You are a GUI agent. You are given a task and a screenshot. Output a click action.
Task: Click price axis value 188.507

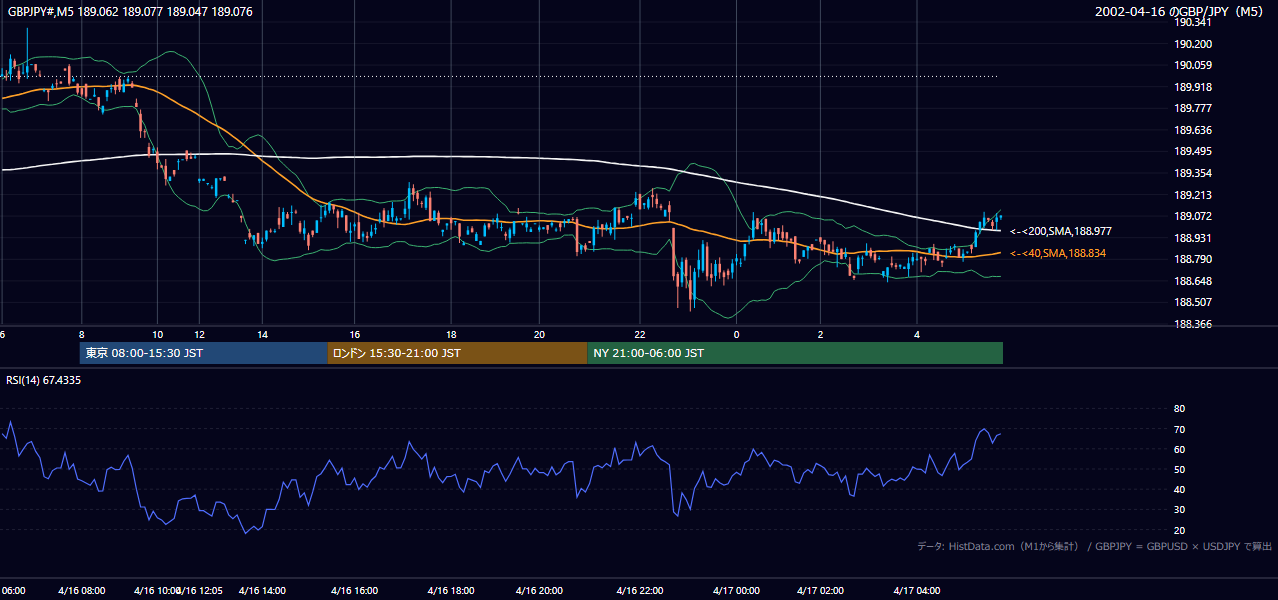click(x=1193, y=302)
